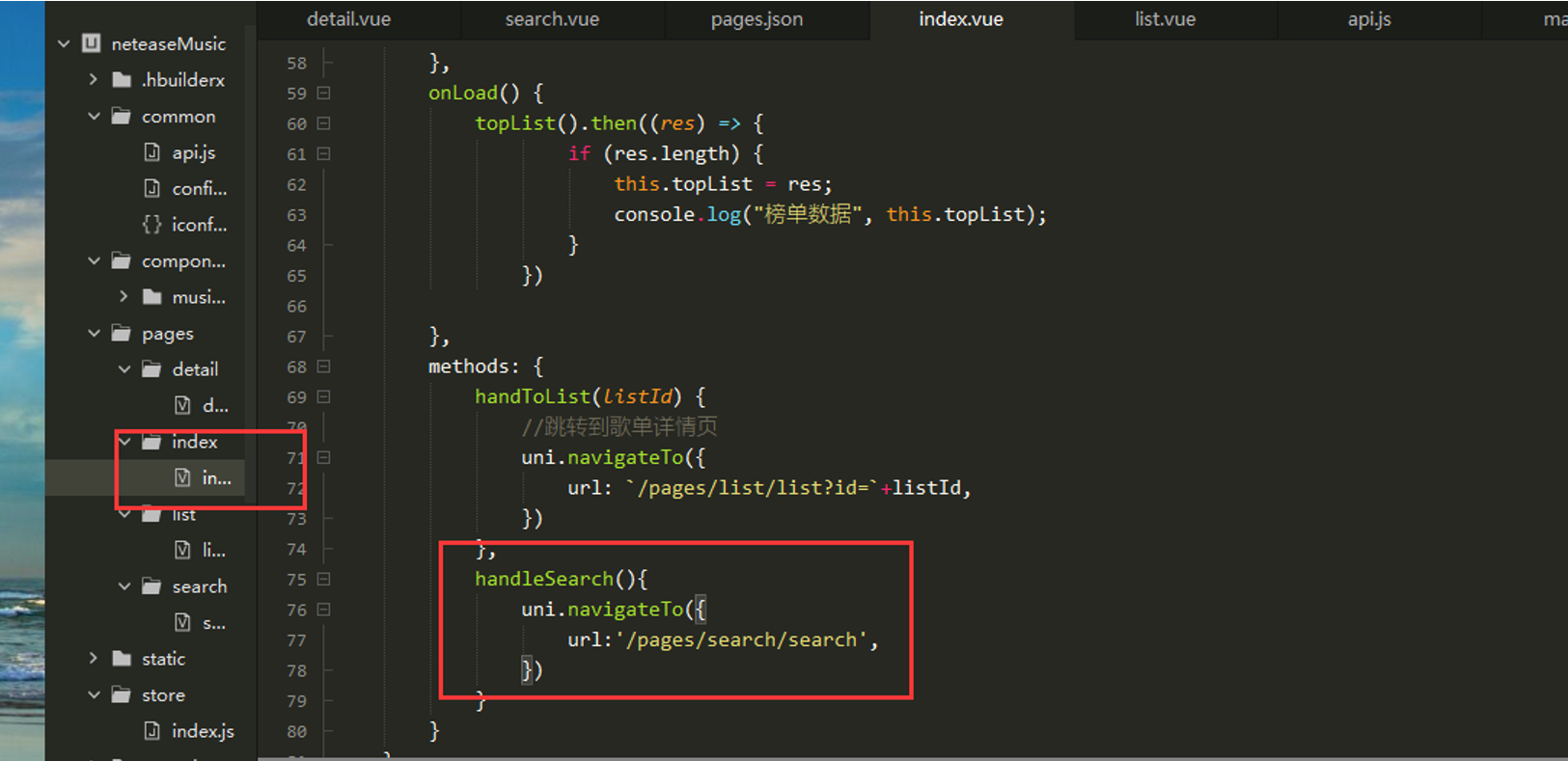The width and height of the screenshot is (1568, 761).
Task: Collapse the neteaseMusic project root
Action: click(x=64, y=43)
